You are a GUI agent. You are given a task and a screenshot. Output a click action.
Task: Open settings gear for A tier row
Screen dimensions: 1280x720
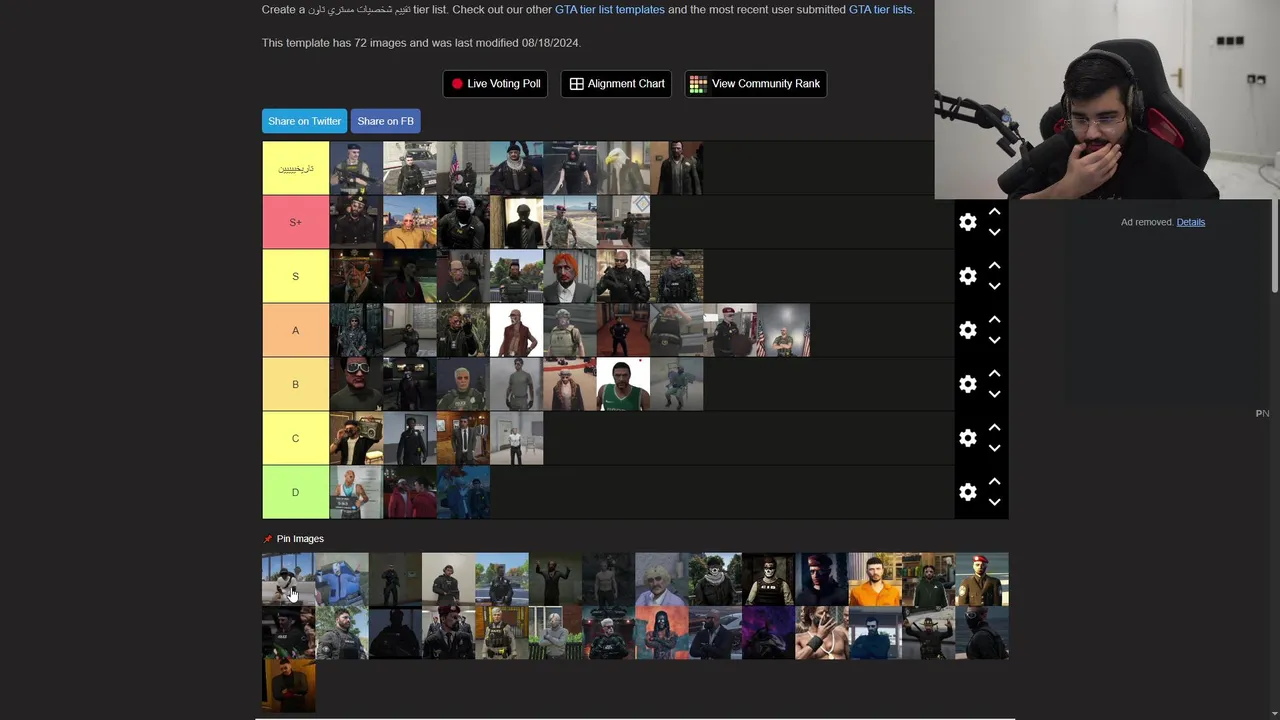[x=967, y=330]
